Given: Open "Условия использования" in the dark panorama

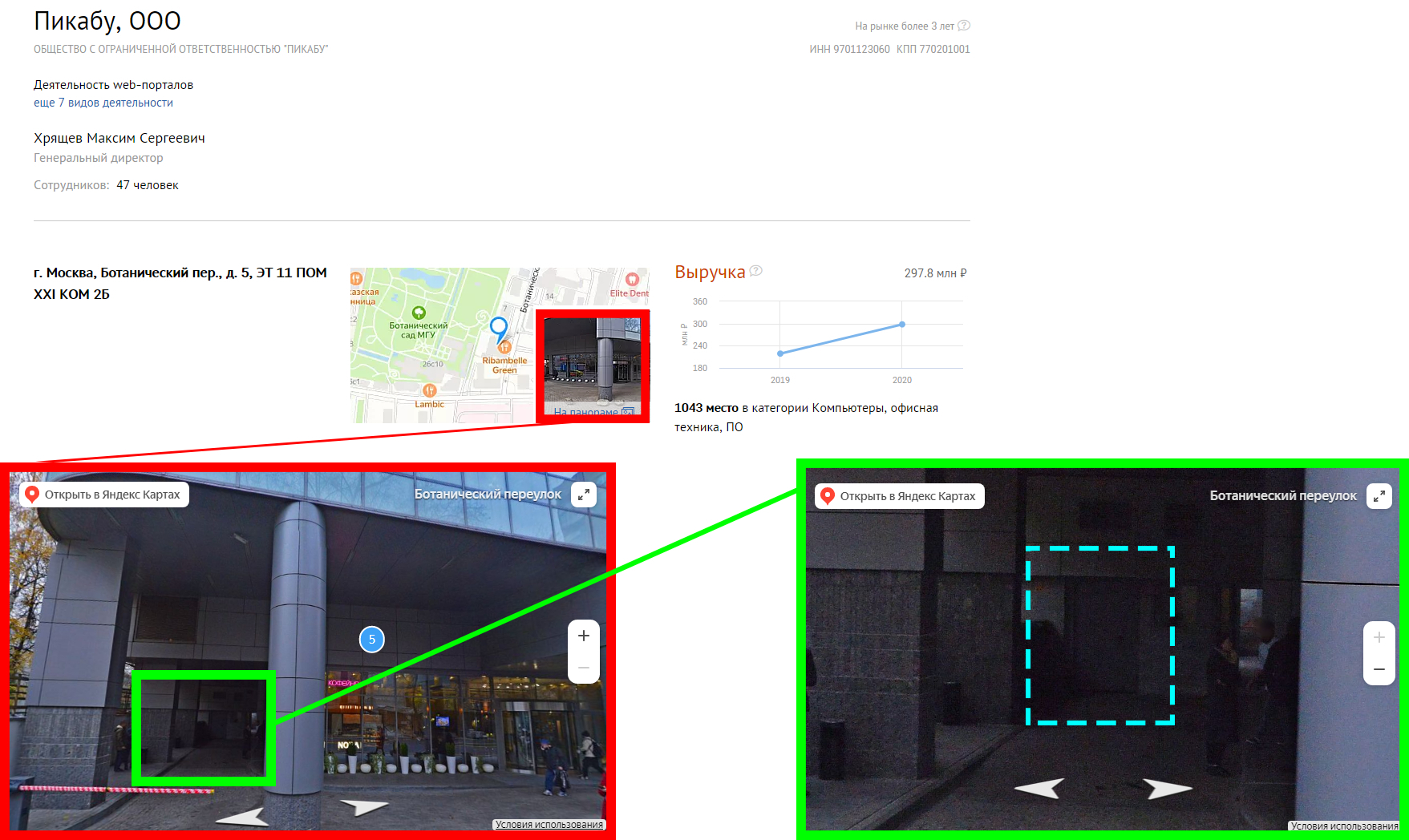Looking at the screenshot, I should tap(1344, 826).
